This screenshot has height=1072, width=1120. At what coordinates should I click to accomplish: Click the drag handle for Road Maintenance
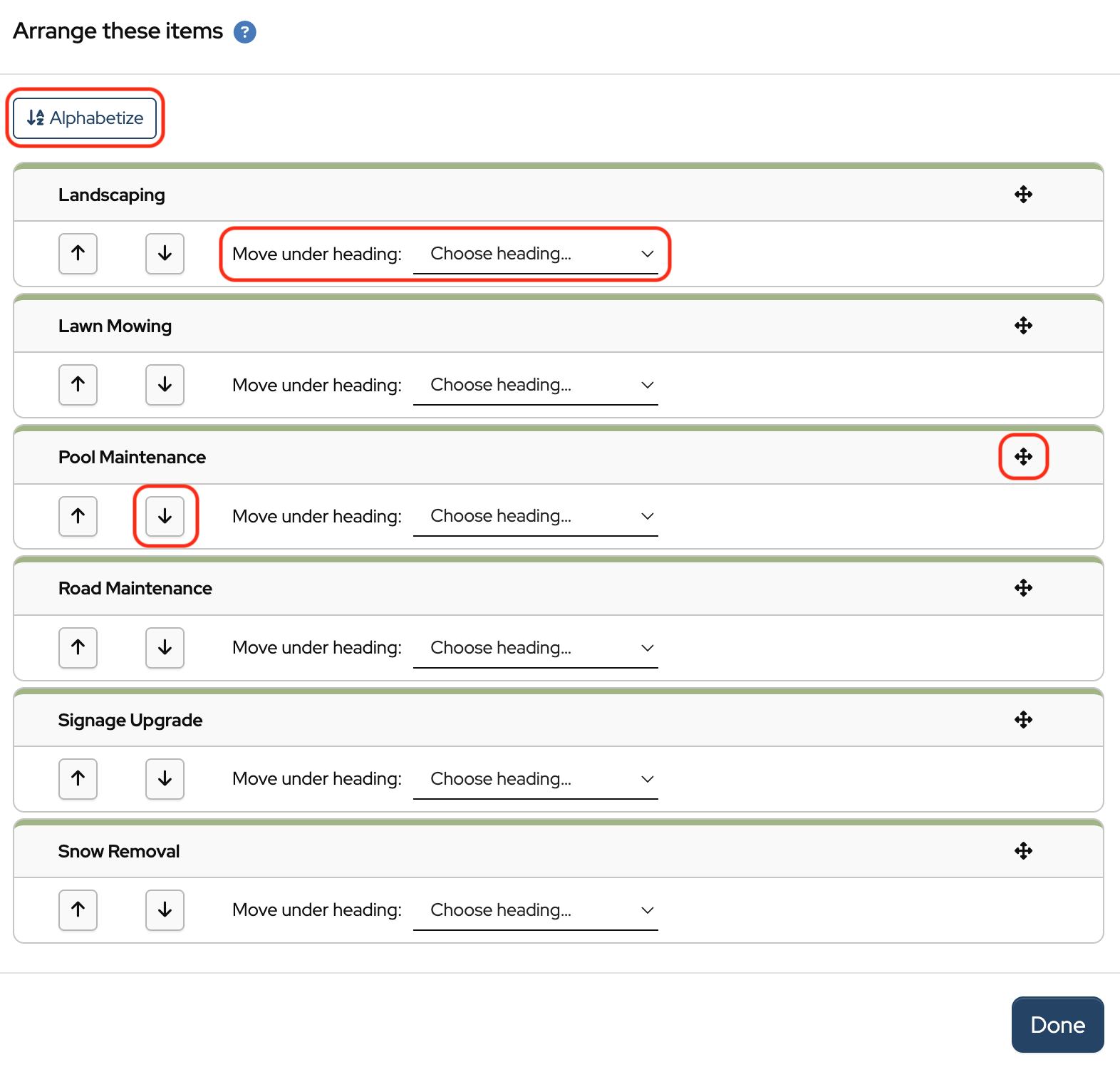coord(1023,588)
